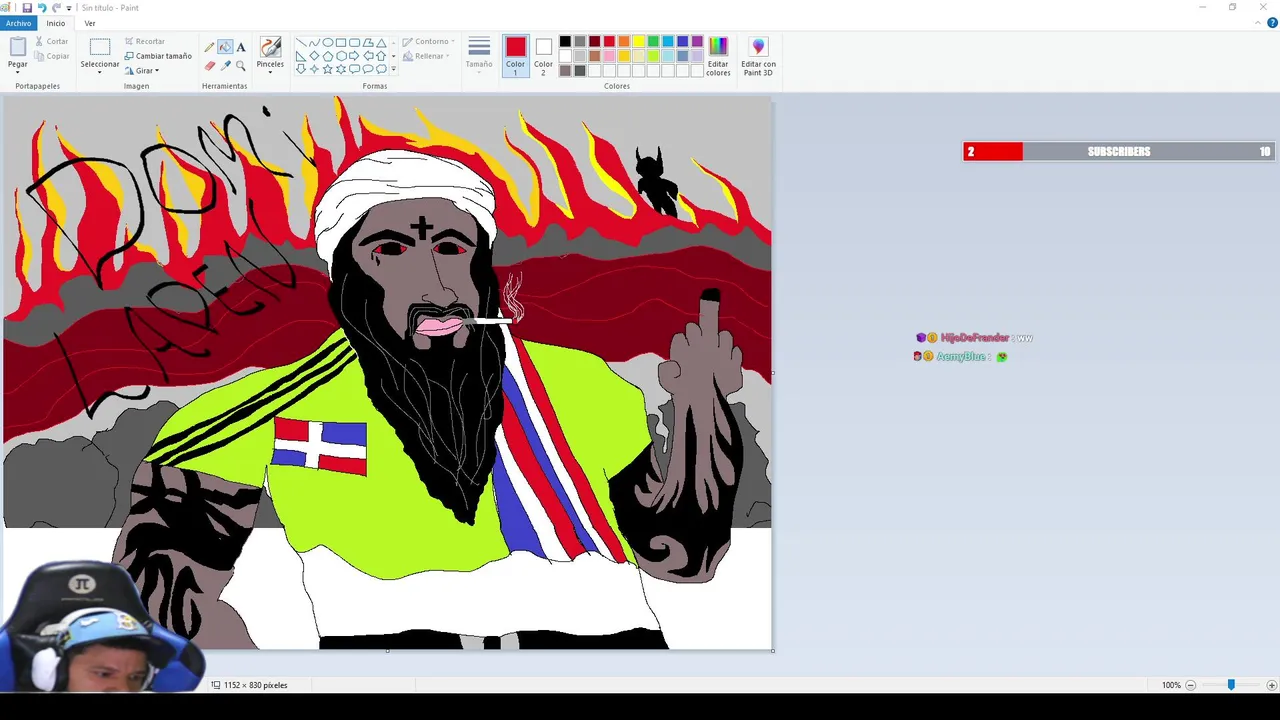The height and width of the screenshot is (720, 1280).
Task: Switch to the Inicio tab
Action: [56, 23]
